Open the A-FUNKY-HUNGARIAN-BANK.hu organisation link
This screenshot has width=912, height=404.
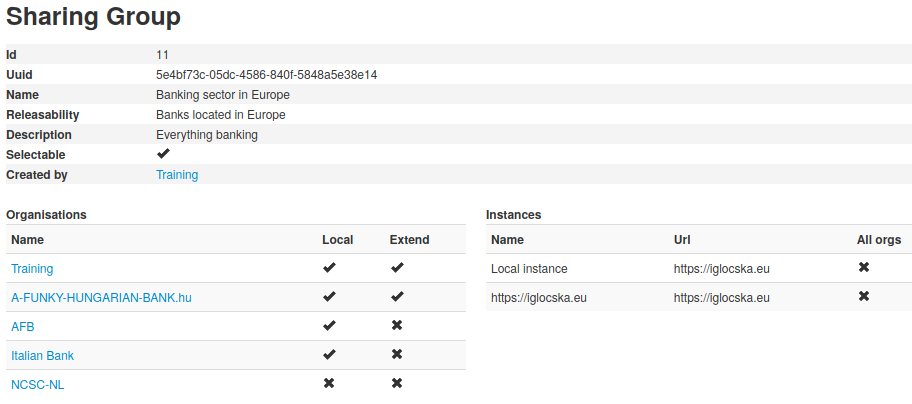(101, 298)
